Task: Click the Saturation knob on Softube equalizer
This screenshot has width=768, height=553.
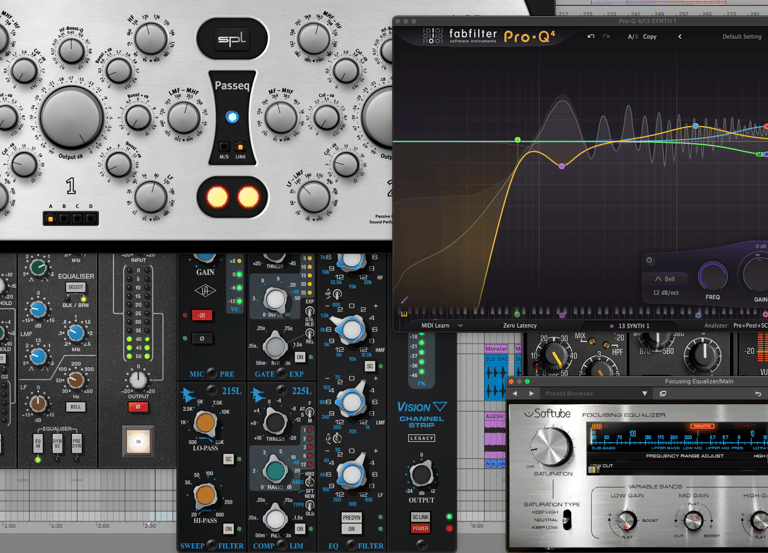Action: [x=552, y=447]
